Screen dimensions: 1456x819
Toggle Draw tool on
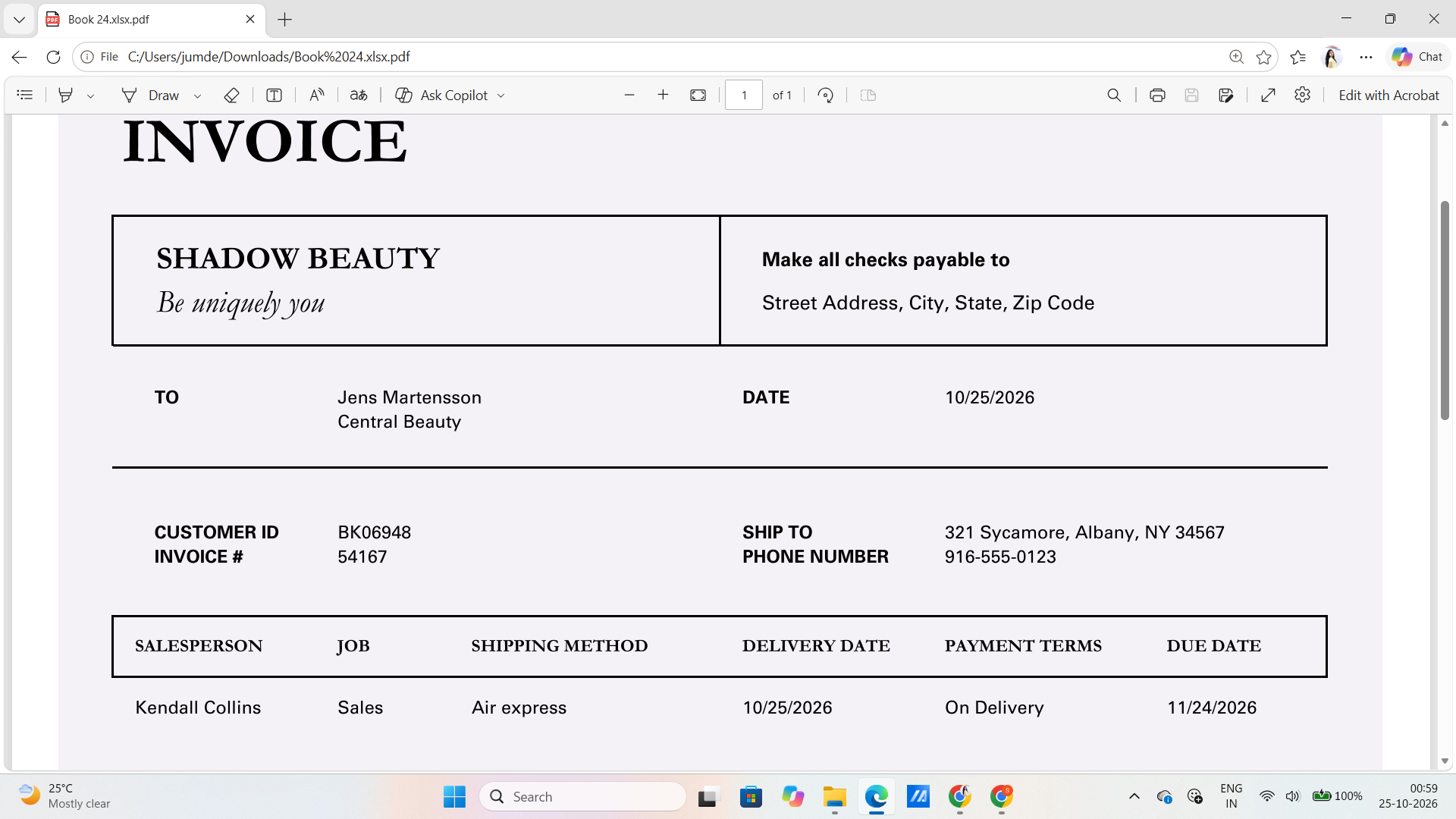coord(150,95)
